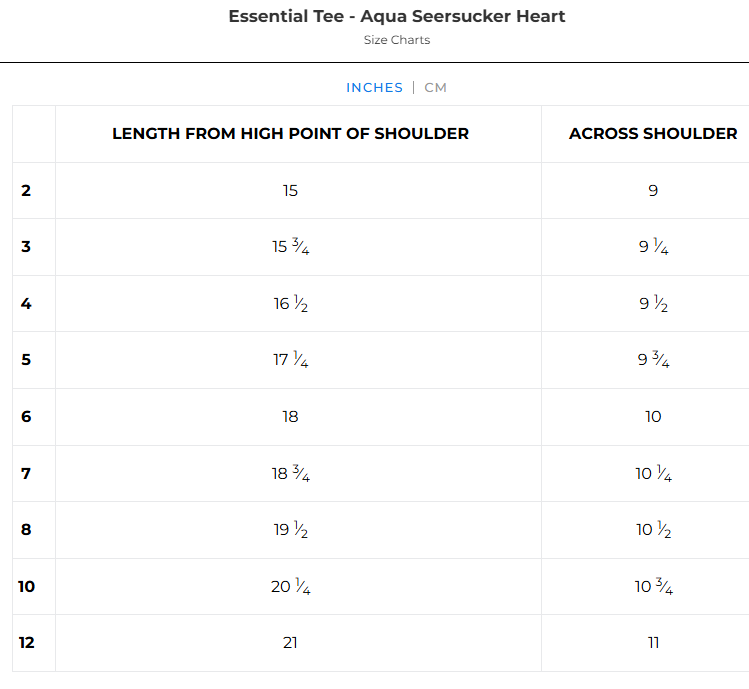The height and width of the screenshot is (689, 749).
Task: Click the Length From High Point header
Action: [290, 134]
